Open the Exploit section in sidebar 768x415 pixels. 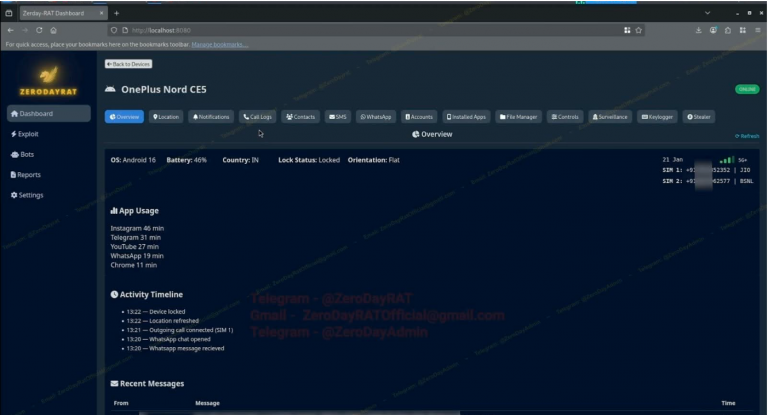pyautogui.click(x=24, y=134)
